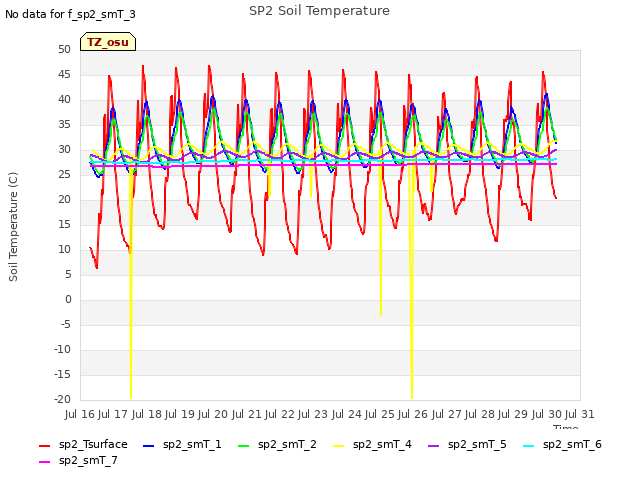The width and height of the screenshot is (640, 480).
Task: Toggle sp2_smT_1 series in legend
Action: [x=182, y=444]
